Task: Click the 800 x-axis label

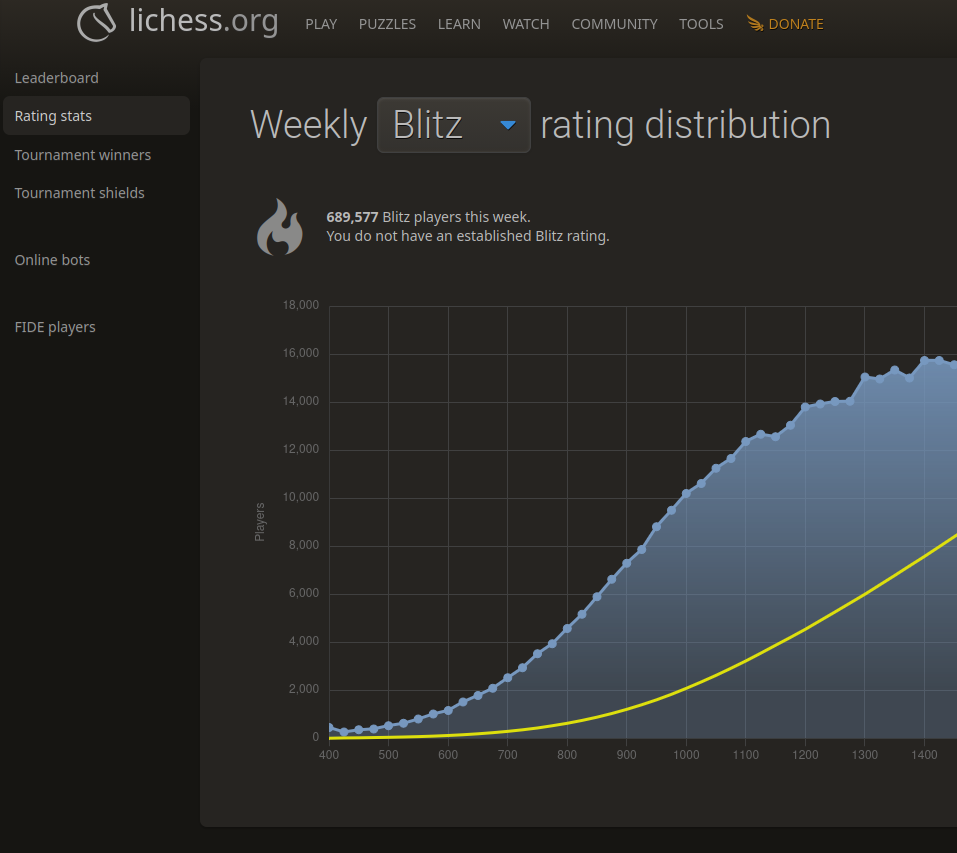Action: pos(567,755)
